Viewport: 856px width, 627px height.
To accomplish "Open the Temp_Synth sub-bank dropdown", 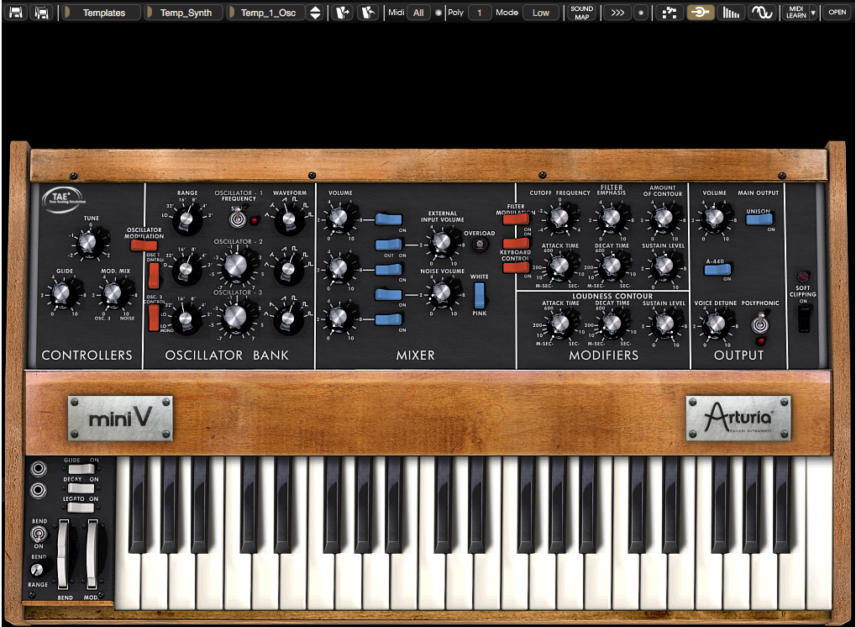I will pos(182,13).
